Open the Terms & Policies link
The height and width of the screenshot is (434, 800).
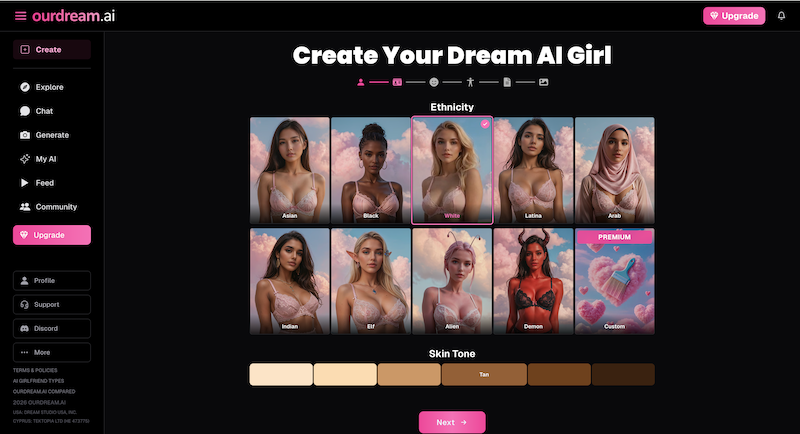click(x=36, y=370)
